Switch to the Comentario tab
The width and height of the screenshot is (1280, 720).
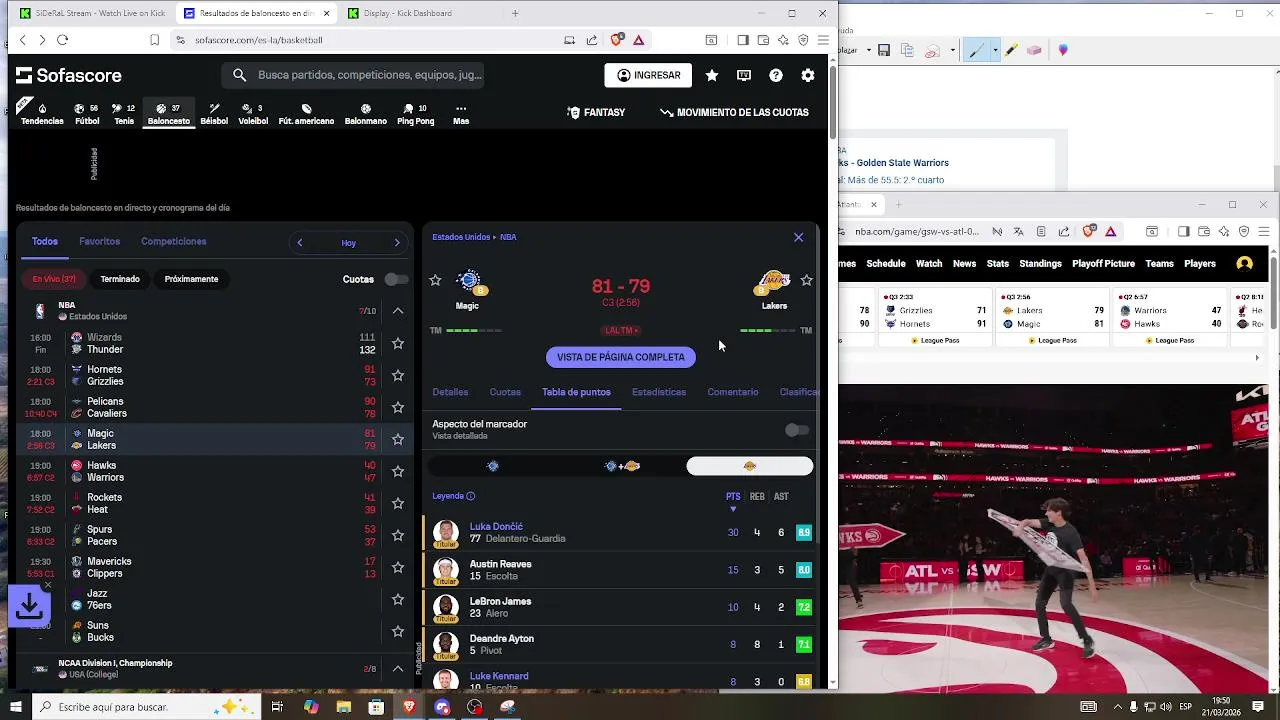[x=733, y=392]
